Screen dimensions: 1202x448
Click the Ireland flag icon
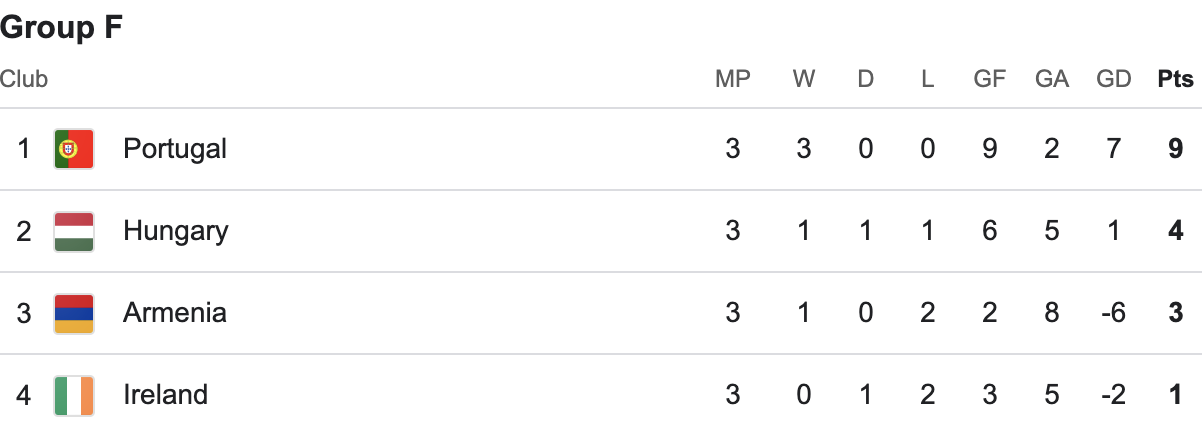click(73, 395)
